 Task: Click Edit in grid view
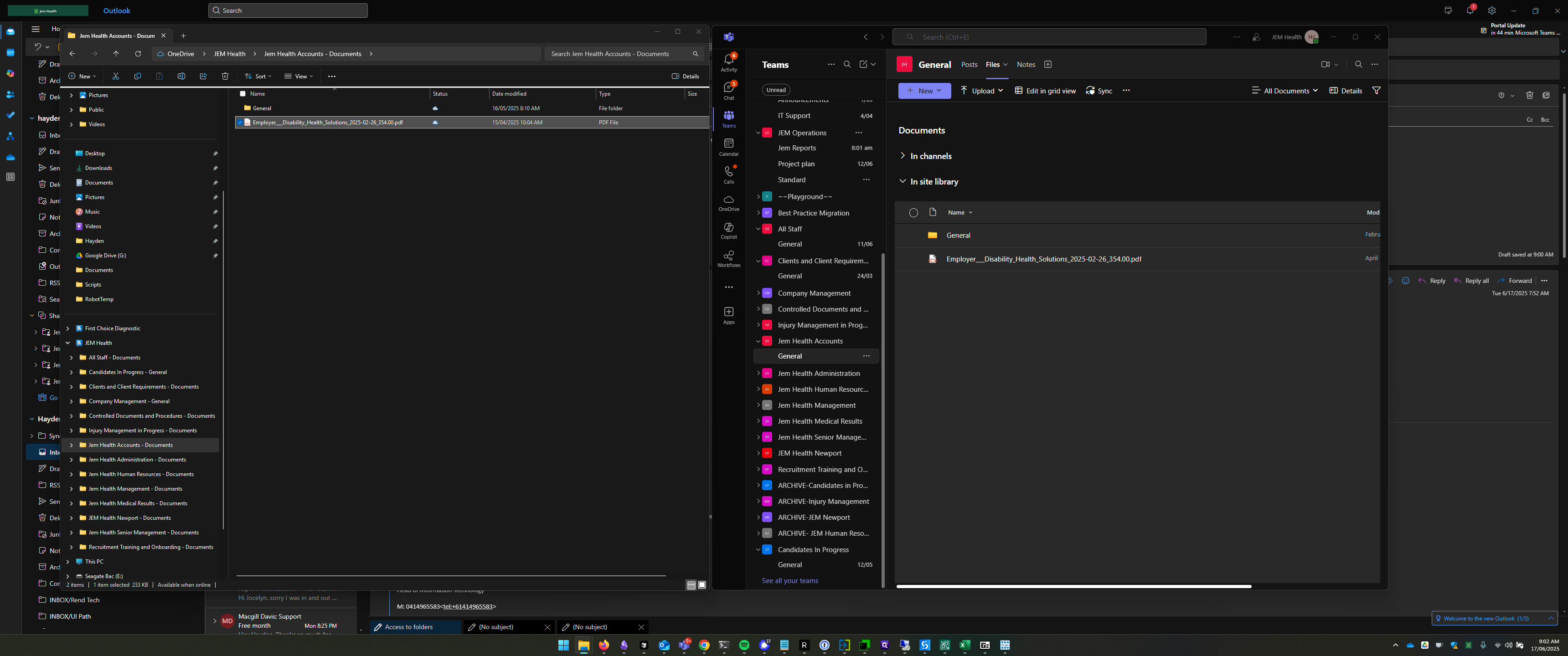(x=1045, y=91)
